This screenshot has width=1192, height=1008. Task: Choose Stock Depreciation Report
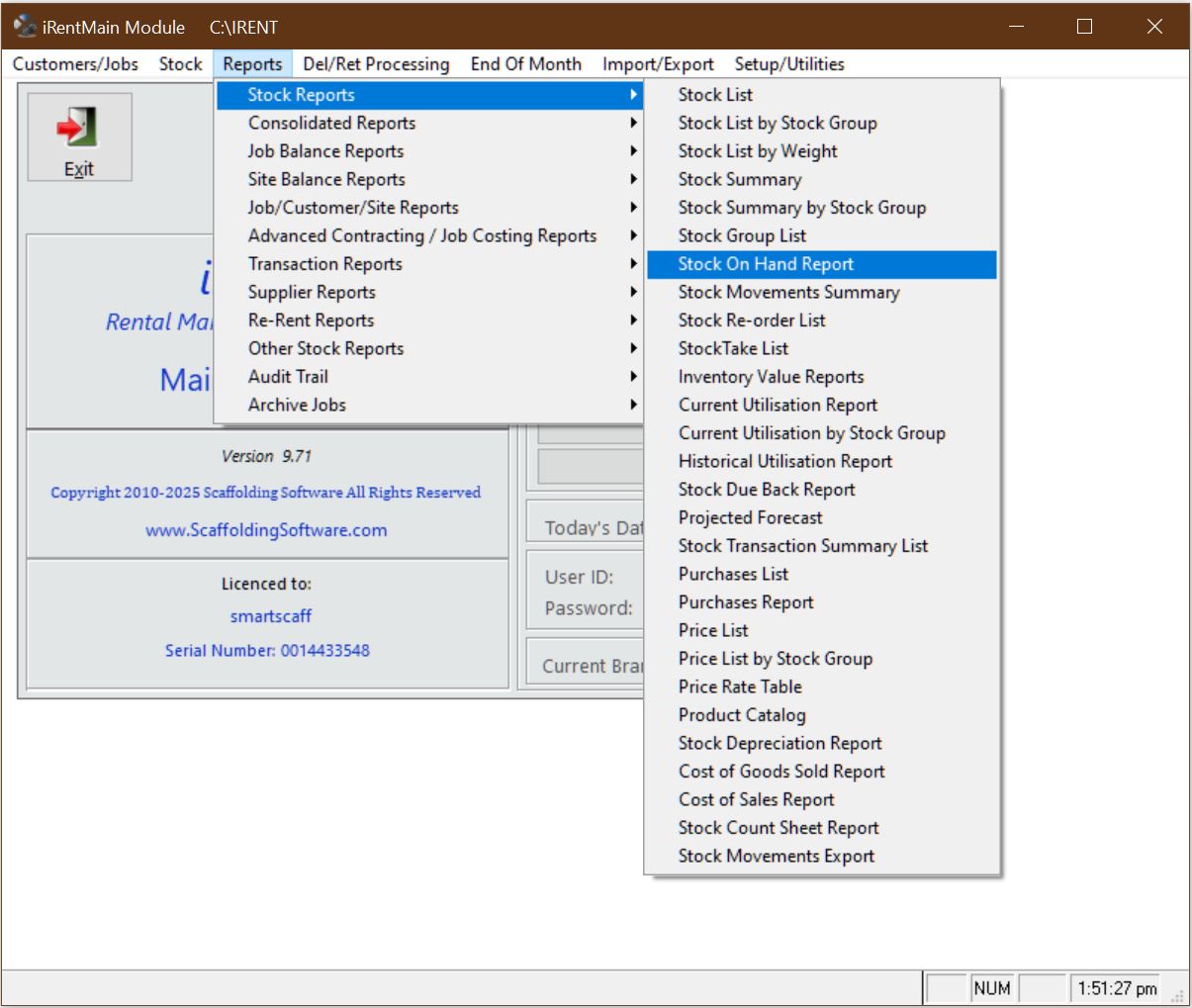coord(779,743)
